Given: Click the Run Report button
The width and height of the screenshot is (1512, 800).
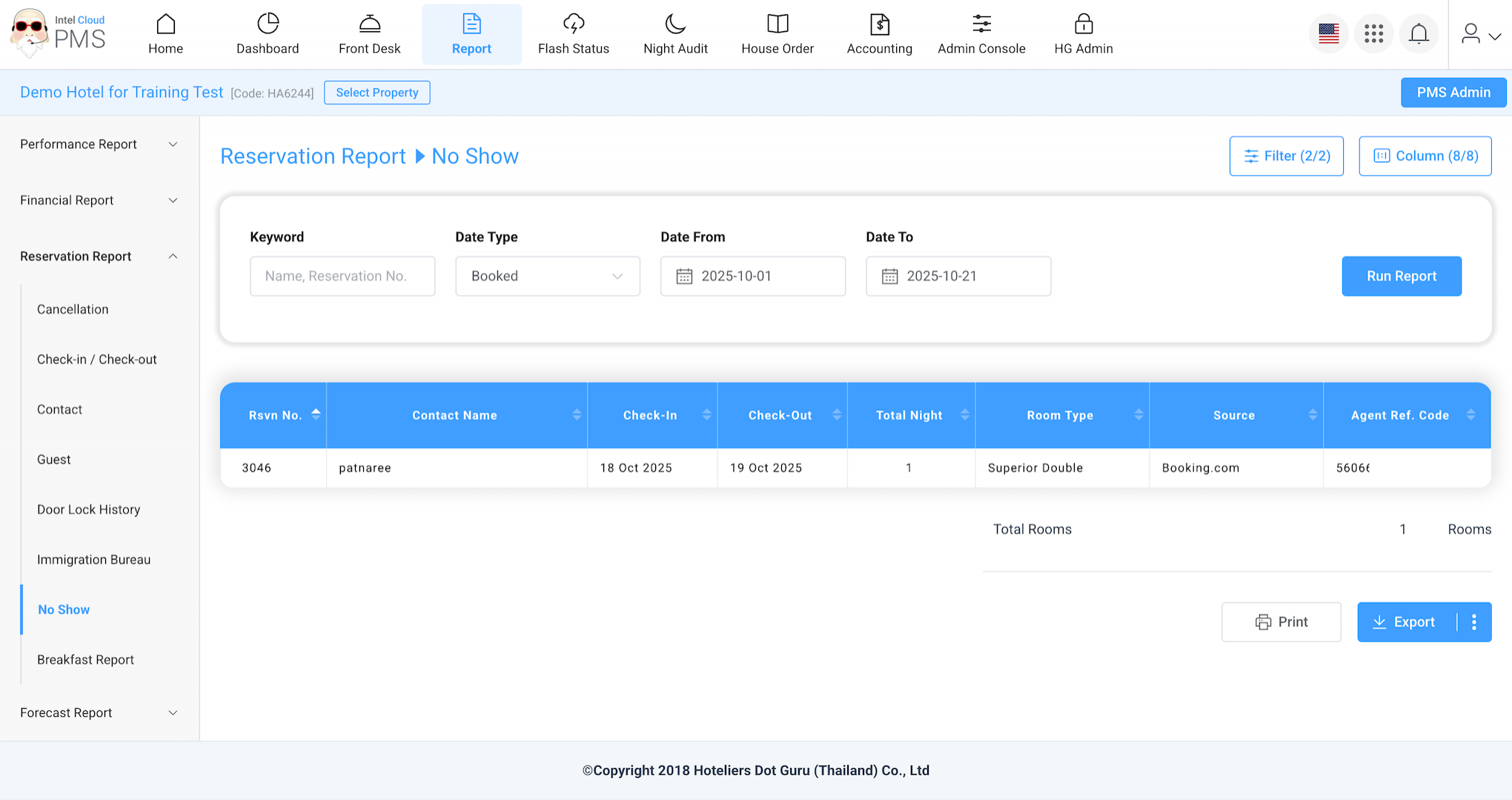Looking at the screenshot, I should tap(1401, 276).
